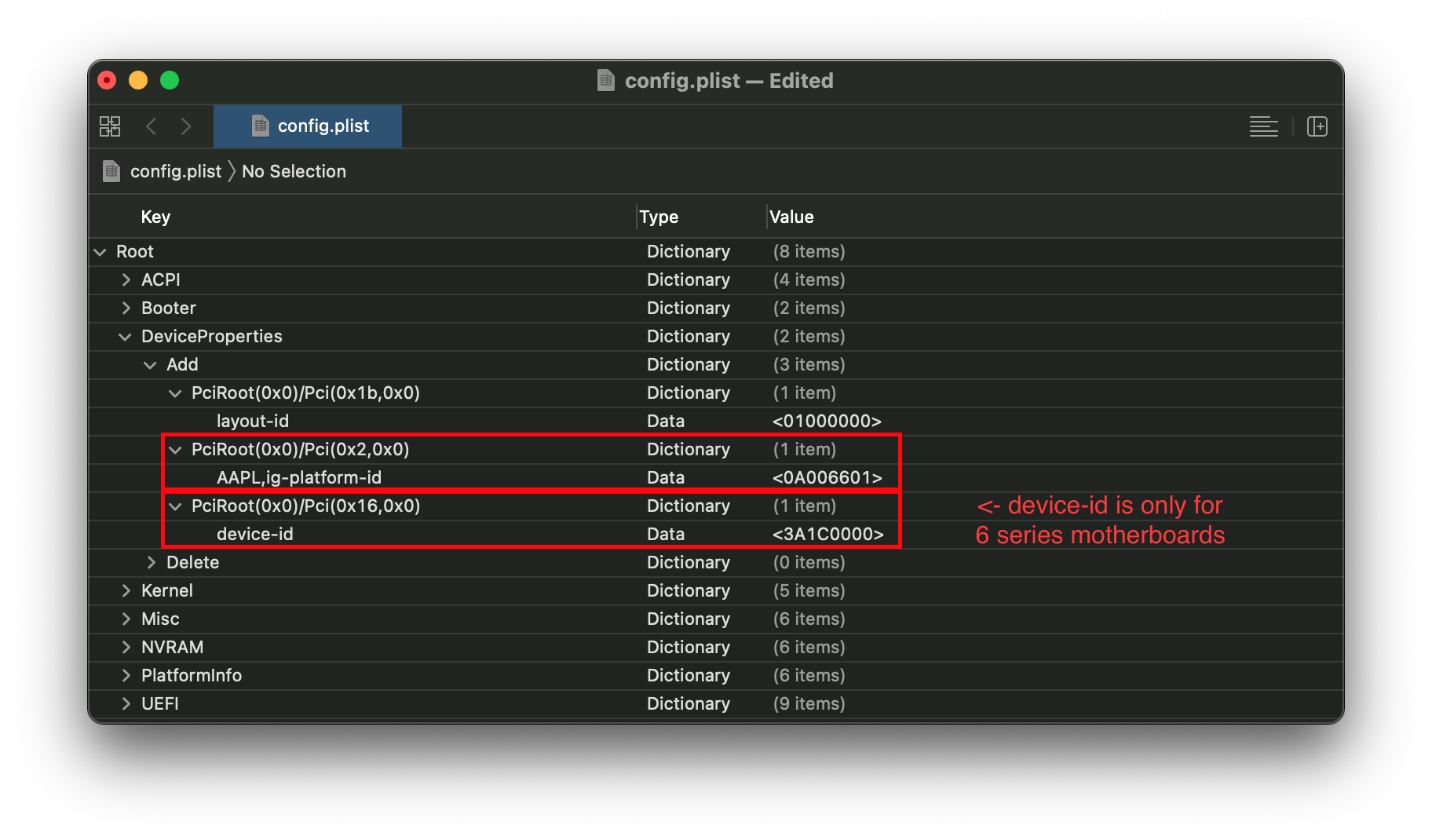Click the document icon in title bar
This screenshot has height=840, width=1432.
[606, 80]
